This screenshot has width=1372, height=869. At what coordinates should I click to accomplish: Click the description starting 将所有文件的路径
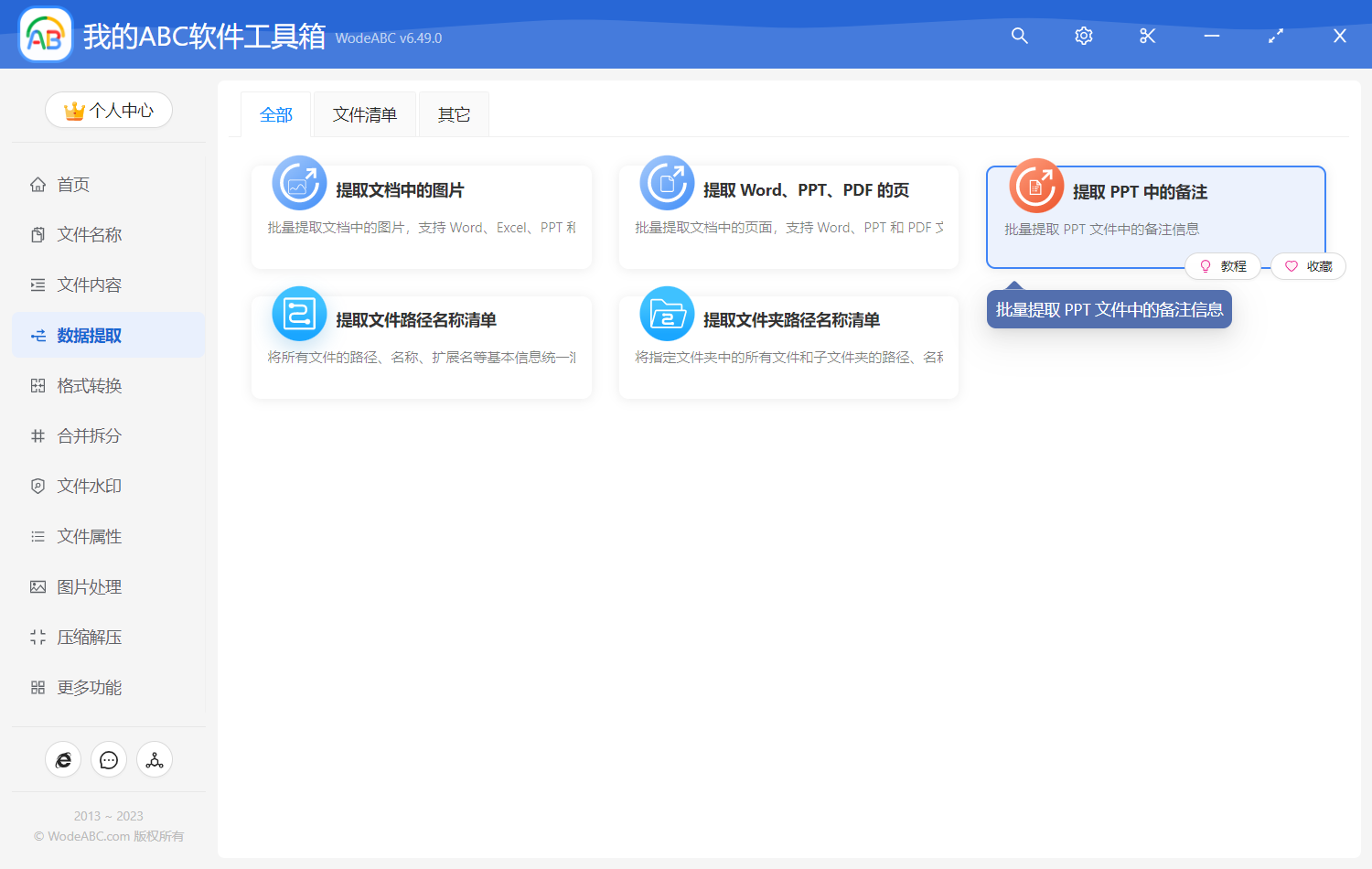422,358
